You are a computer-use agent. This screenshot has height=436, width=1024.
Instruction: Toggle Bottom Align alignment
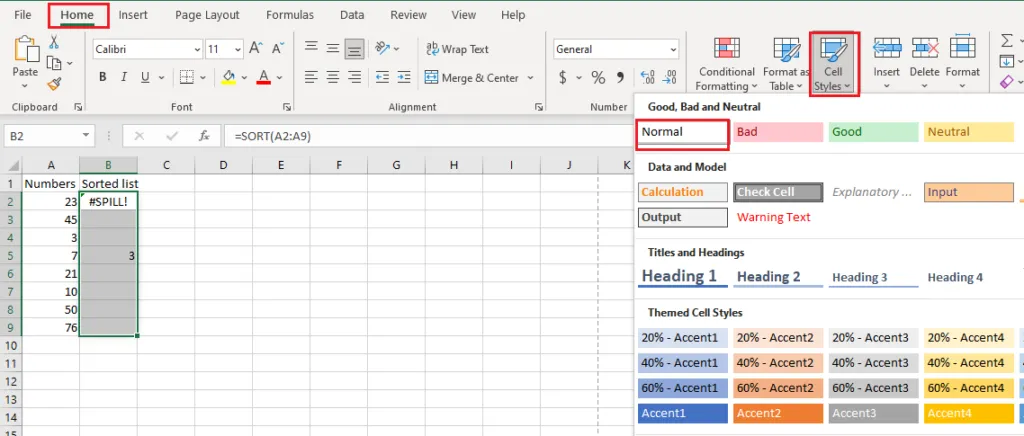click(x=355, y=48)
